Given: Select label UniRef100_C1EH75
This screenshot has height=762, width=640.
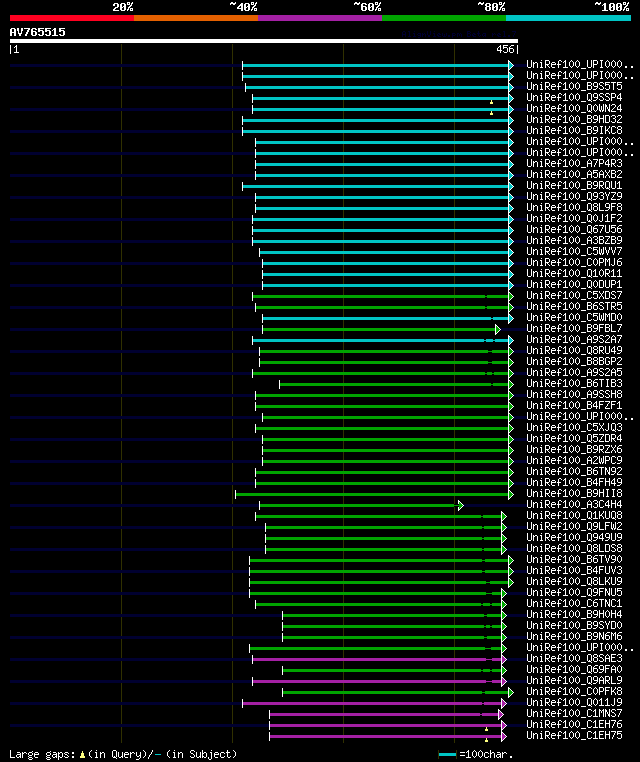Looking at the screenshot, I should pyautogui.click(x=574, y=736).
